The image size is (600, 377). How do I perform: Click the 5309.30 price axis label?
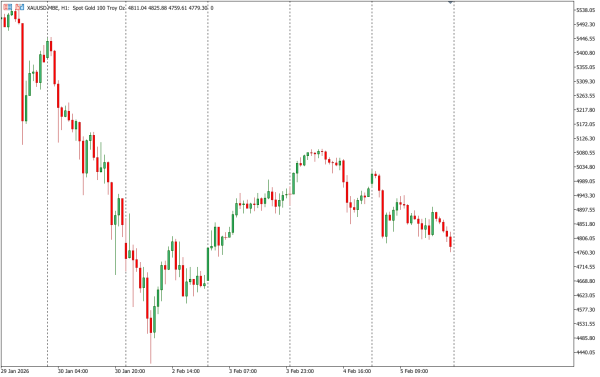[x=586, y=82]
